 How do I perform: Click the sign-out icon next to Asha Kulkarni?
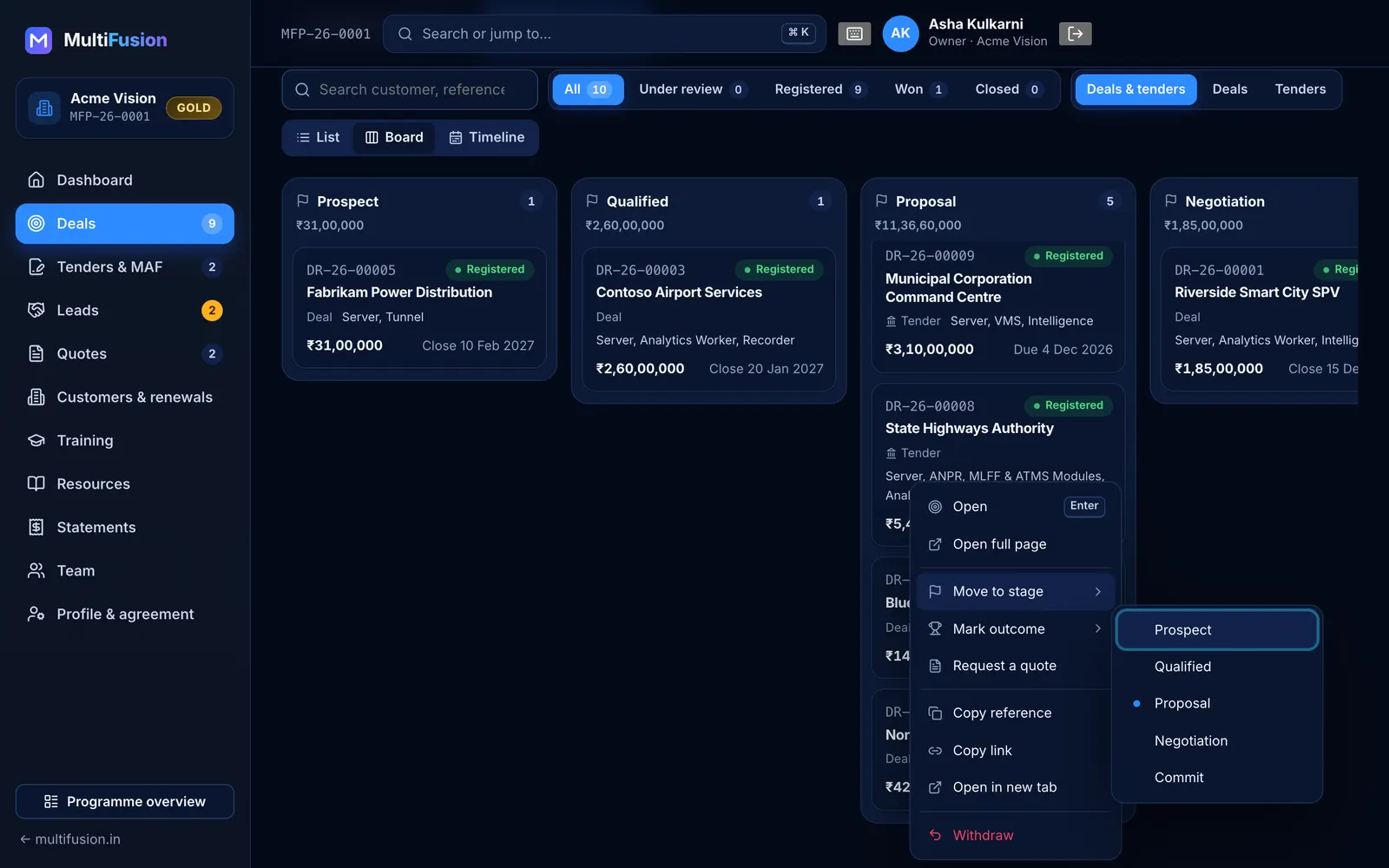pyautogui.click(x=1076, y=34)
